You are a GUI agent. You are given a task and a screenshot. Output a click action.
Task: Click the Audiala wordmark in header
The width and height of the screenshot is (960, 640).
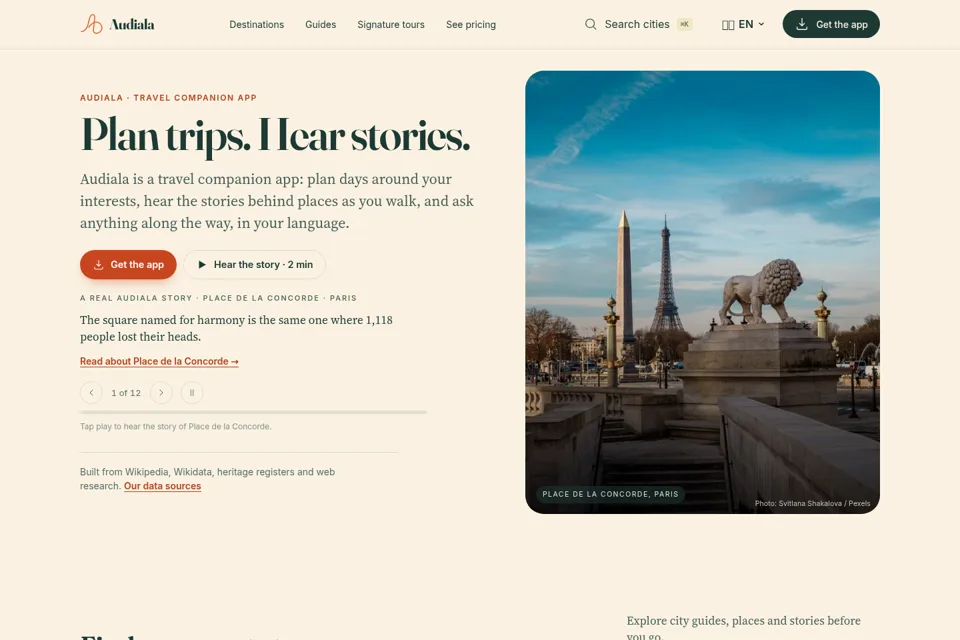(132, 24)
